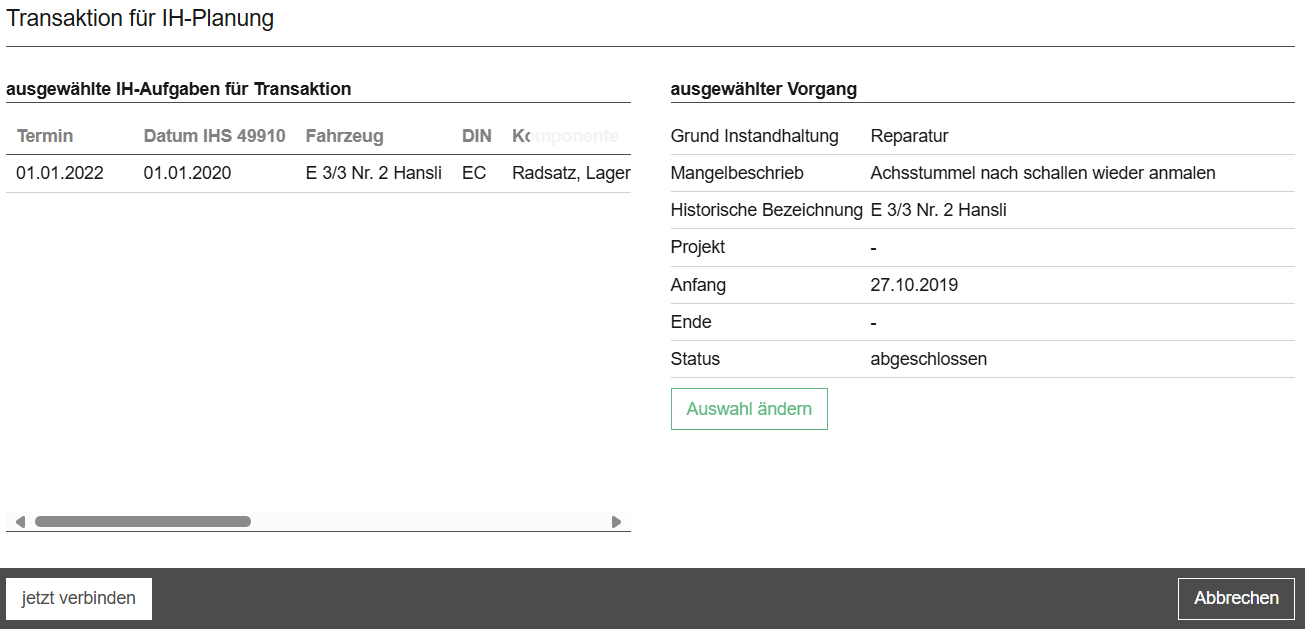Click the 01.01.2020 cell in the table
The width and height of the screenshot is (1305, 629).
tap(187, 173)
